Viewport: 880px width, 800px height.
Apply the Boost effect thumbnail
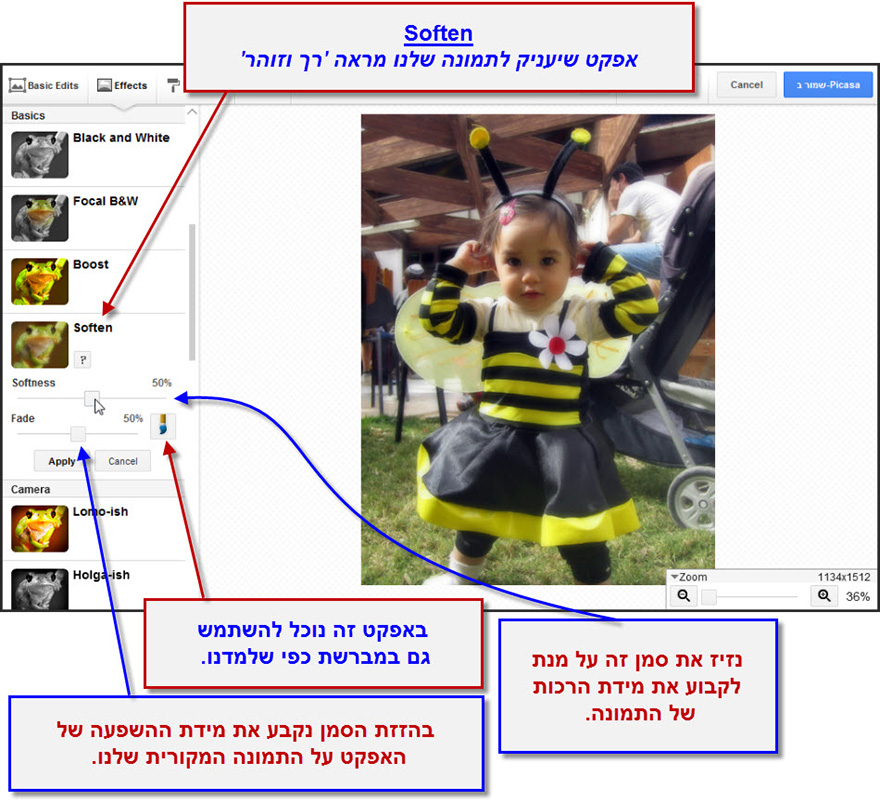(x=40, y=281)
